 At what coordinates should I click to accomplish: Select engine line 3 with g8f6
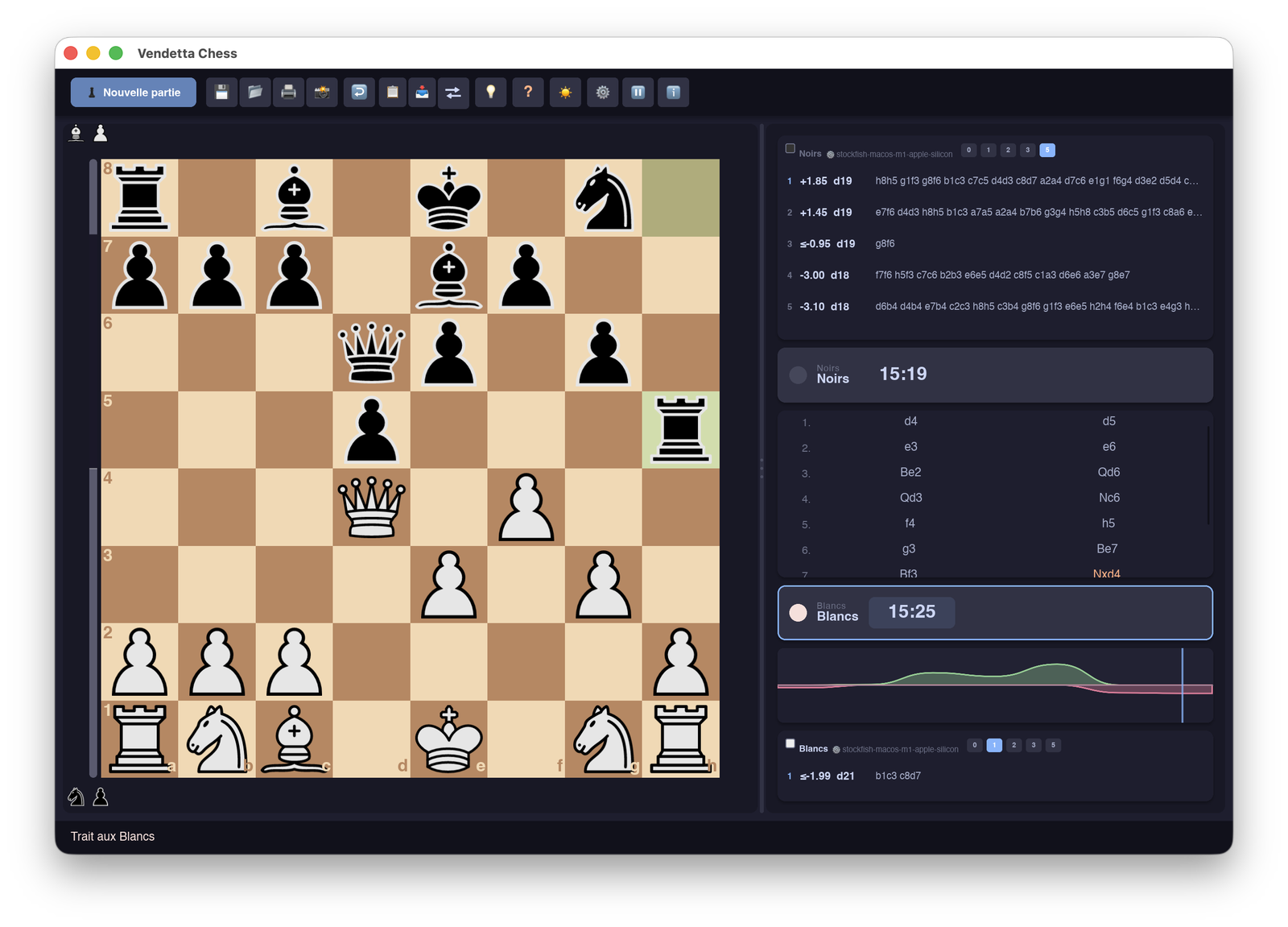click(x=995, y=244)
